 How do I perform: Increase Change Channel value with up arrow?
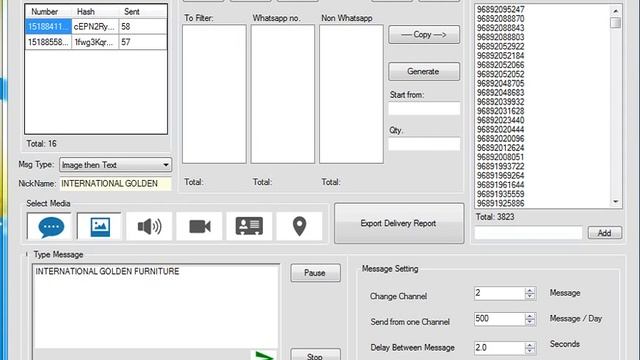coord(530,290)
